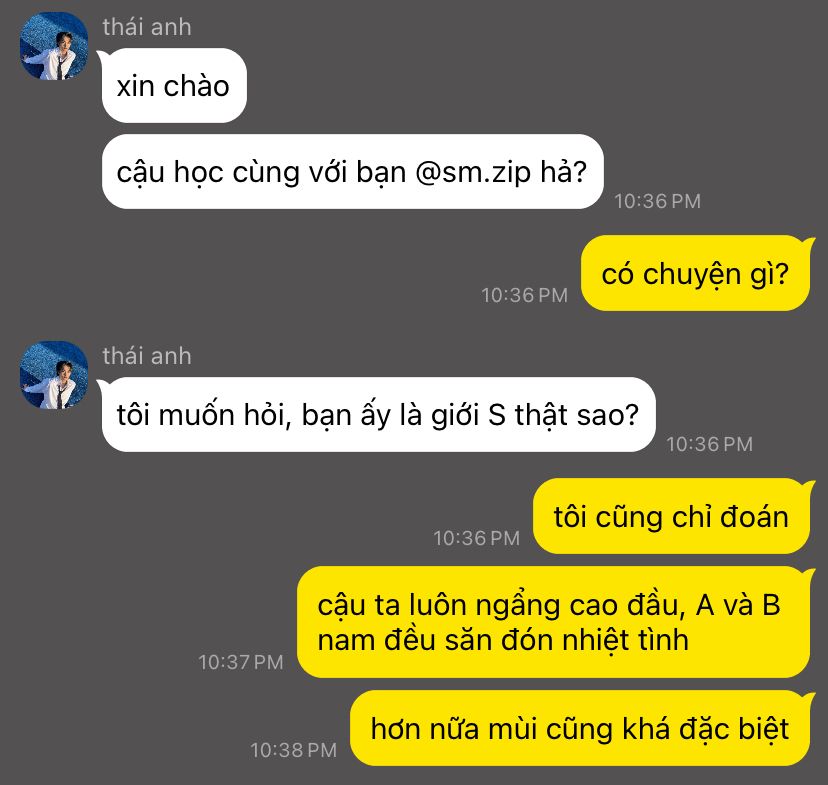The width and height of the screenshot is (828, 785).
Task: Tap the yellow 'có chuyện gì?' bubble
Action: click(x=695, y=273)
